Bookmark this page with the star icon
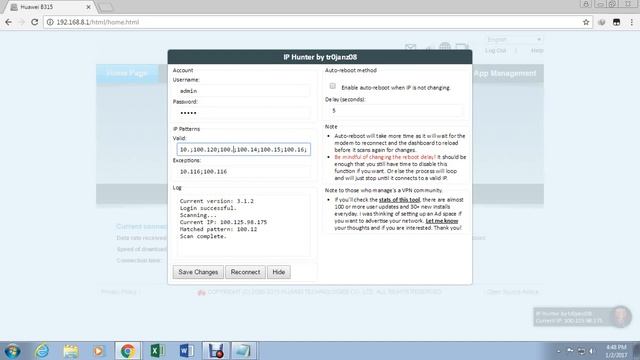Image resolution: width=640 pixels, height=360 pixels. coord(586,22)
